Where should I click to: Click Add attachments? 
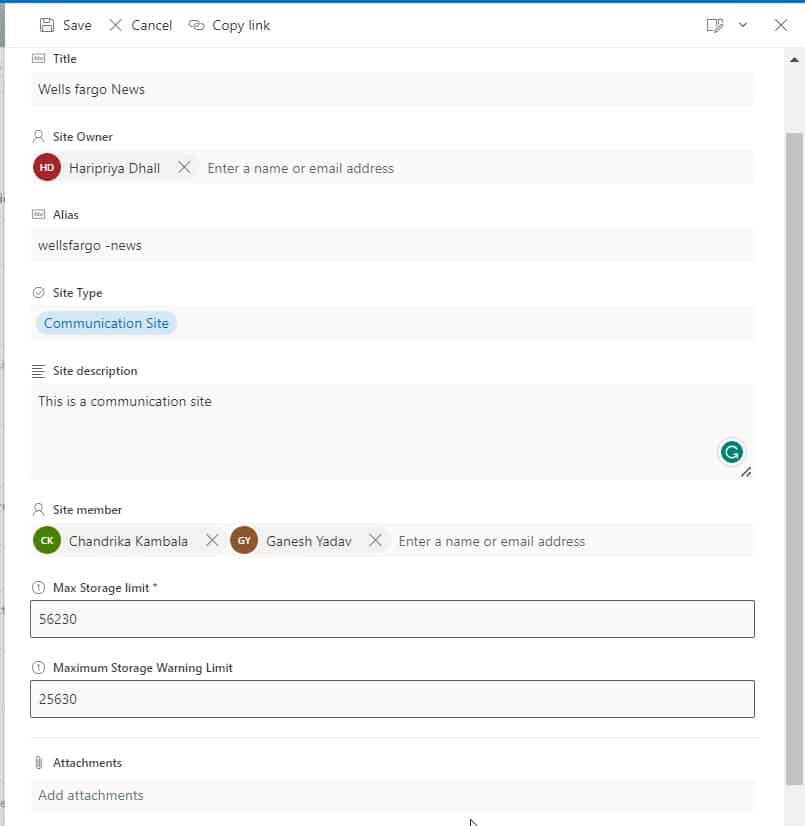392,795
